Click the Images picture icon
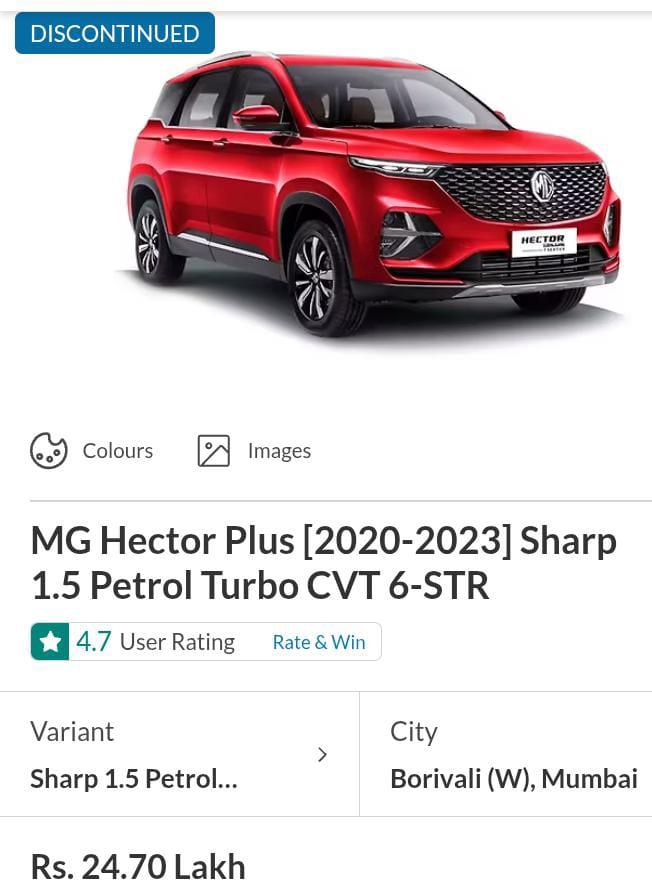Viewport: 652px width, 890px height. pyautogui.click(x=213, y=451)
